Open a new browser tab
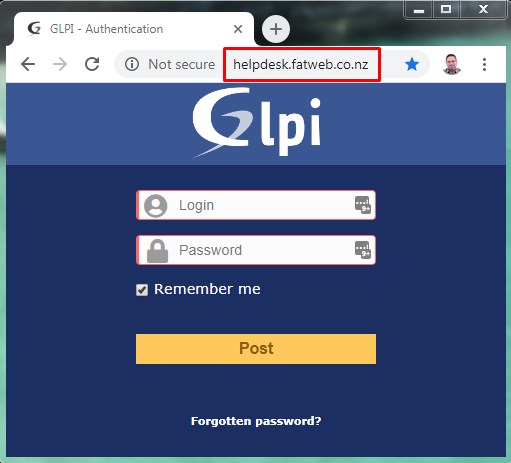This screenshot has height=463, width=511. pyautogui.click(x=276, y=29)
